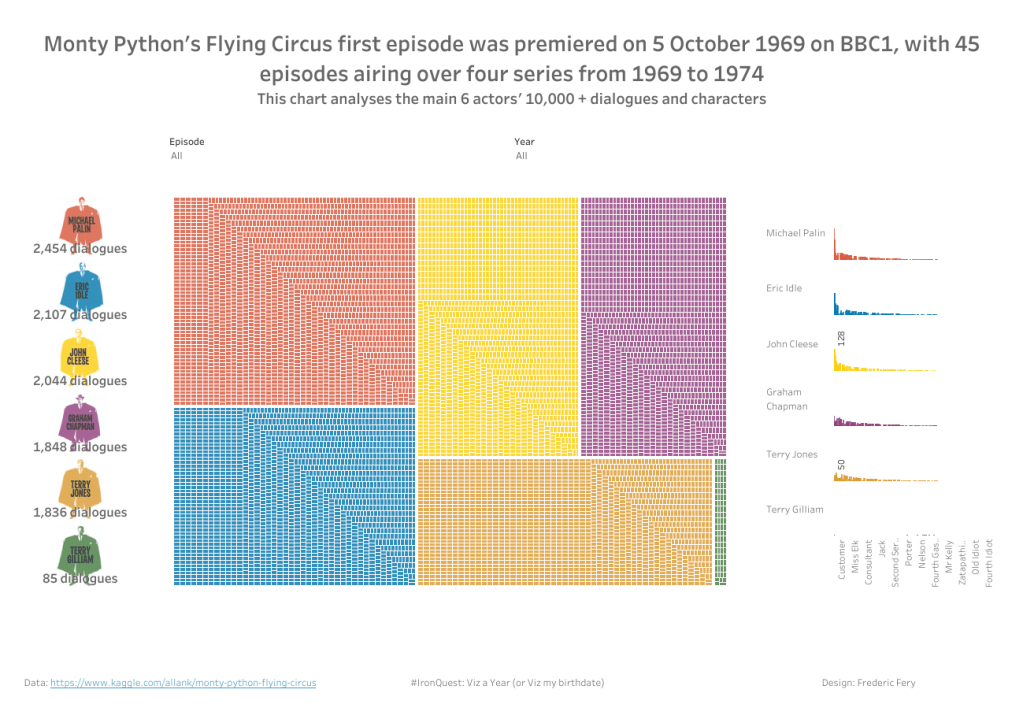Select the blue Eric Idle treemap block
The width and height of the screenshot is (1023, 708).
[294, 495]
